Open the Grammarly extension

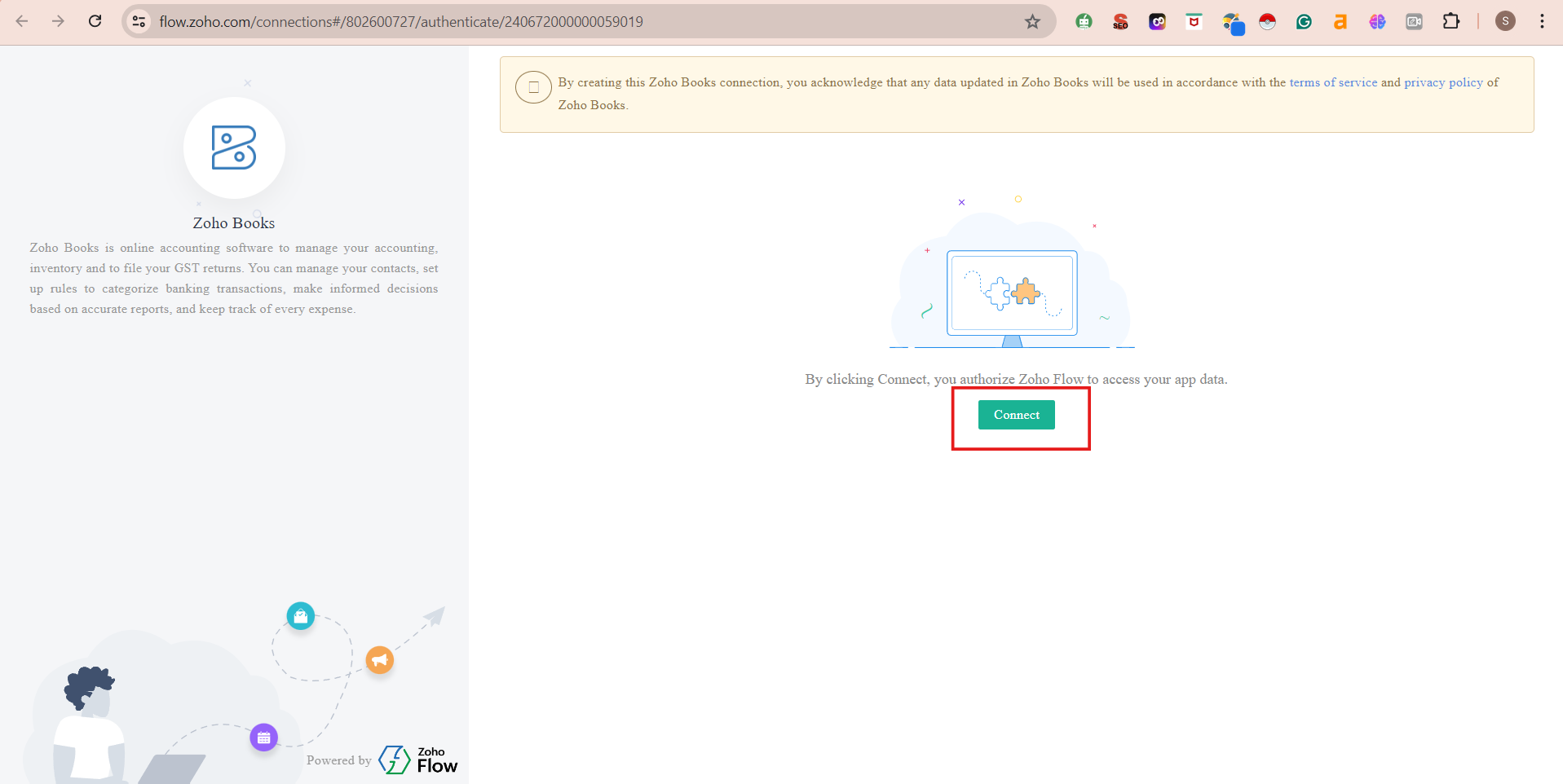[1304, 21]
